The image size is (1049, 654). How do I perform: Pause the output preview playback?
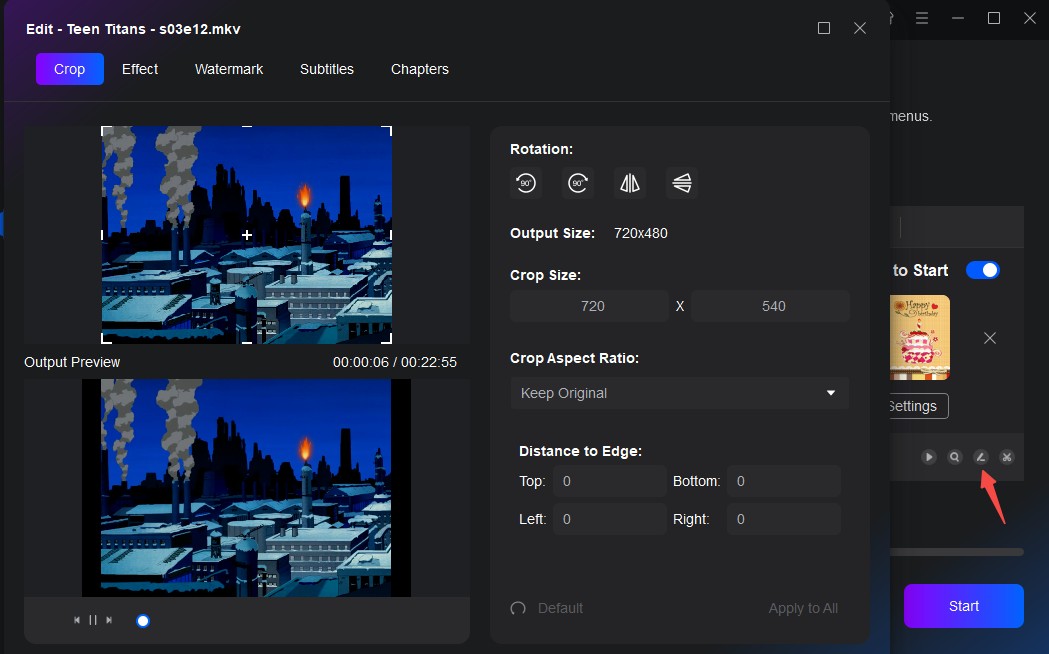pos(93,620)
